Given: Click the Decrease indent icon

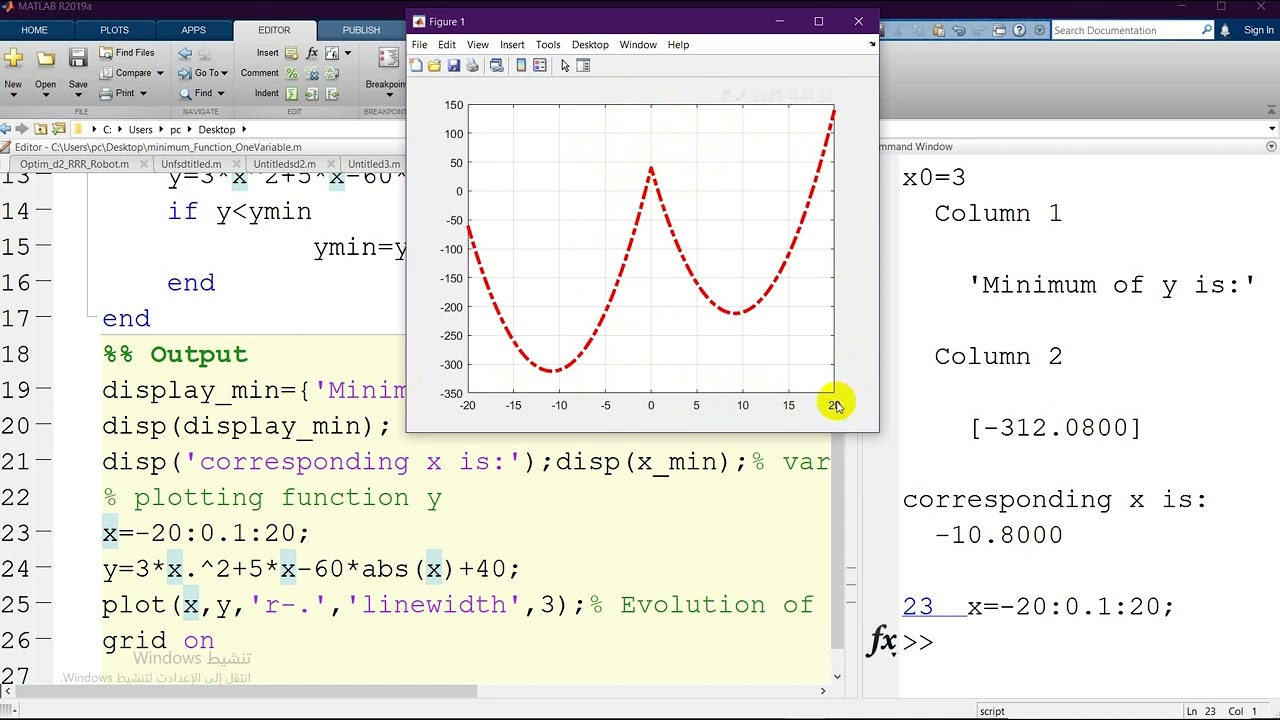Looking at the screenshot, I should 332,93.
